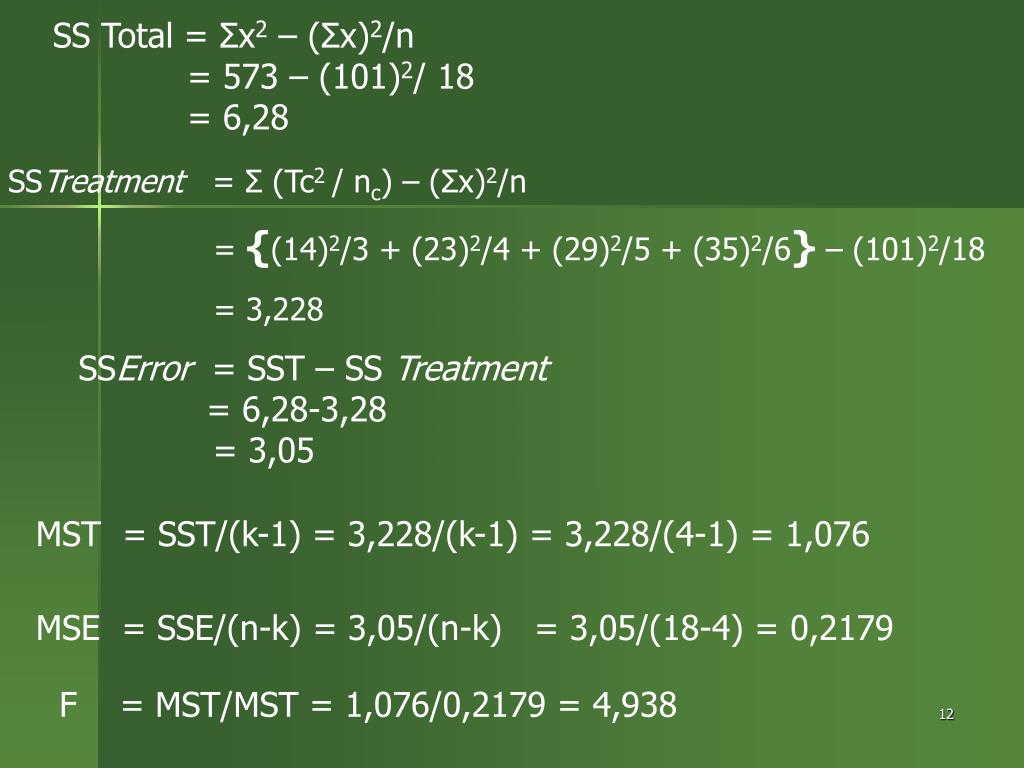This screenshot has height=768, width=1024.
Task: Click the (29)²/5 term
Action: pyautogui.click(x=601, y=250)
